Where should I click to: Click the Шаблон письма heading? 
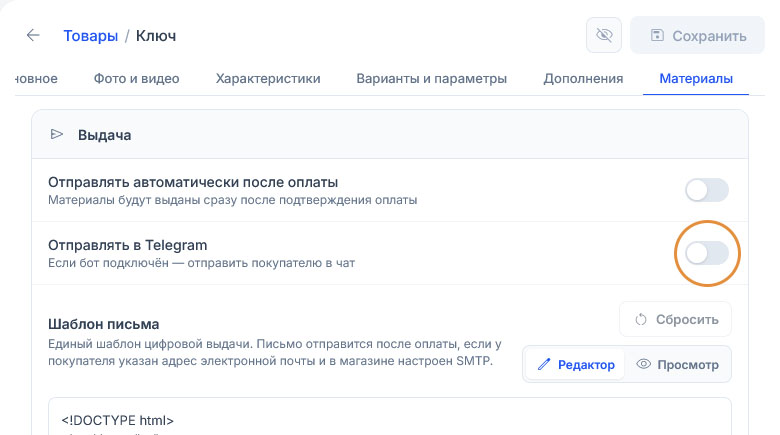tap(103, 325)
